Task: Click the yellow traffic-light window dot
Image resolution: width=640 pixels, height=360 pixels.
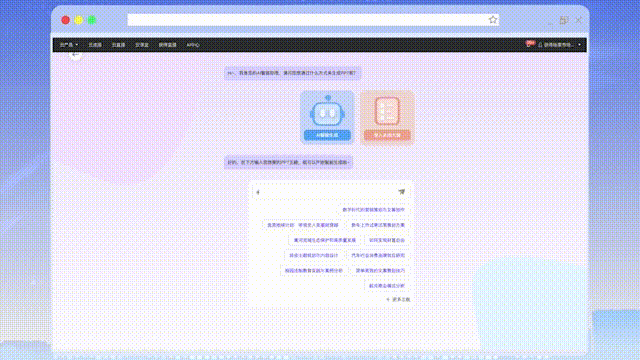Action: click(79, 20)
